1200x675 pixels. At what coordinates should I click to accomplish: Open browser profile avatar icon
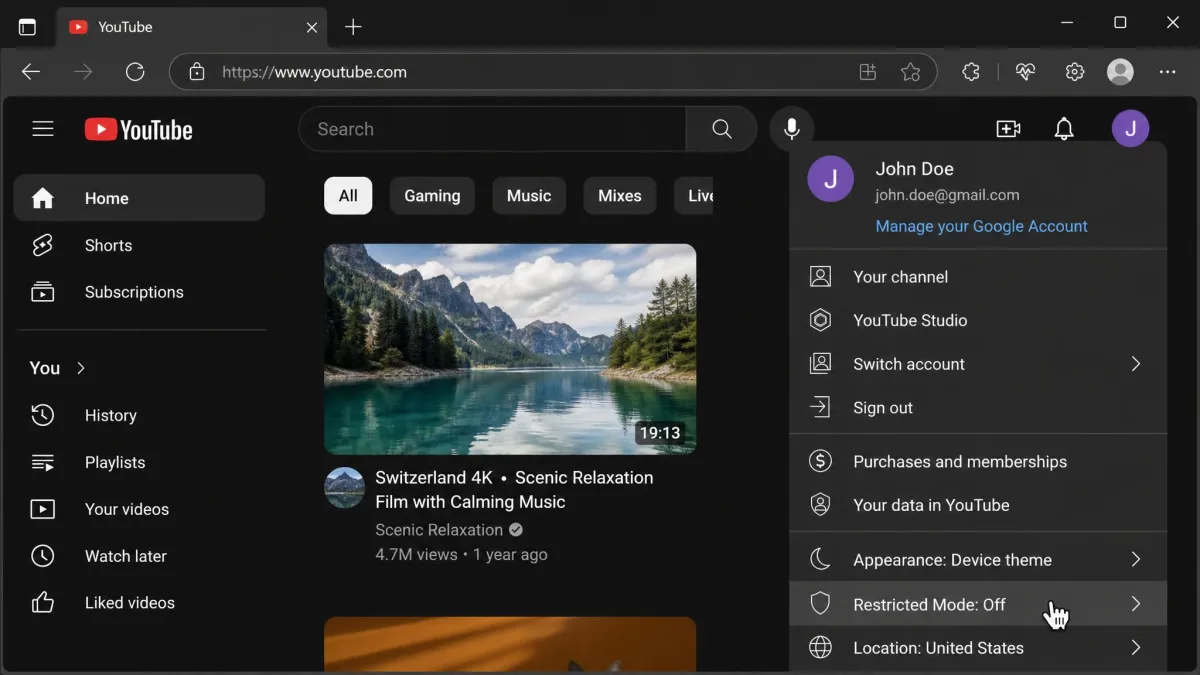1120,72
